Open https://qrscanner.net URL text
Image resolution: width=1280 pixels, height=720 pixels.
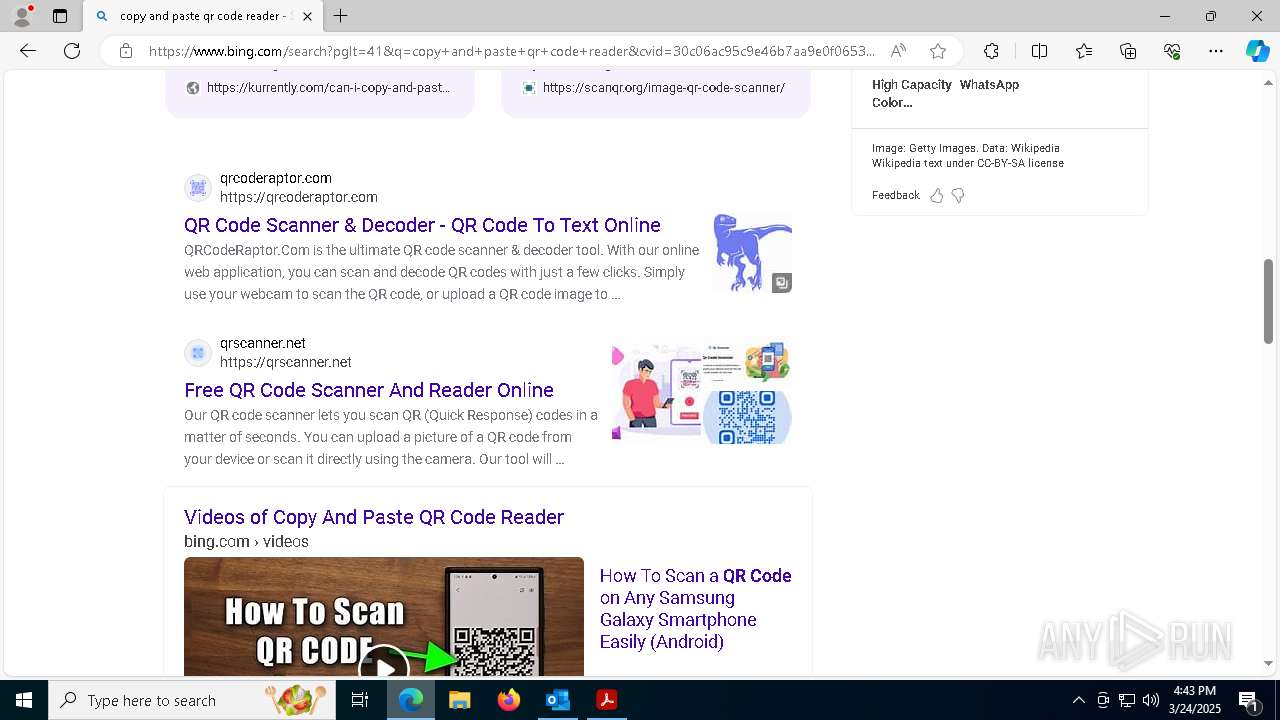[286, 362]
